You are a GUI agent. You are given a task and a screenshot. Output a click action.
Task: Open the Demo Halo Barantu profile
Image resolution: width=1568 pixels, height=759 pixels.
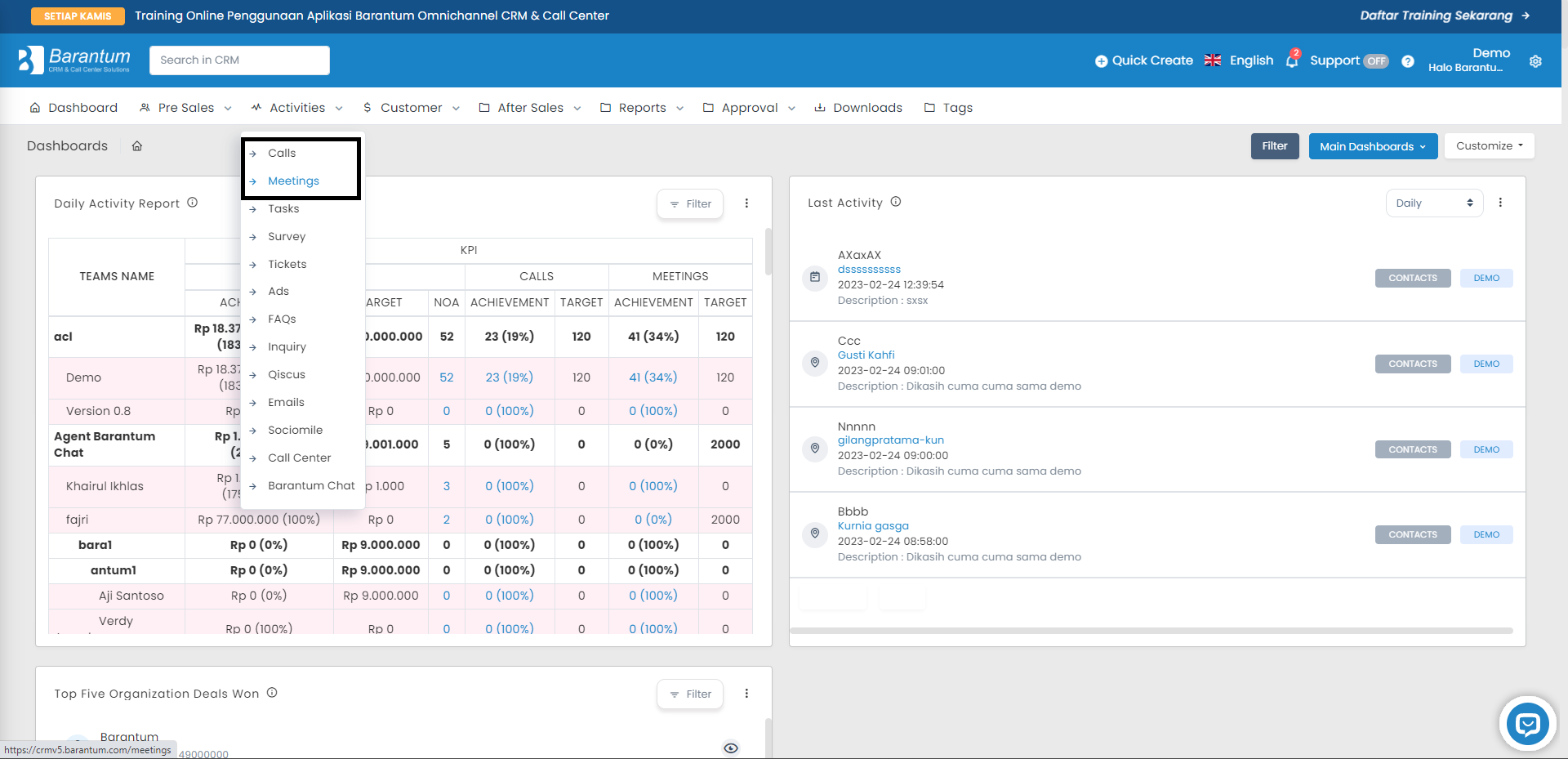(1468, 60)
